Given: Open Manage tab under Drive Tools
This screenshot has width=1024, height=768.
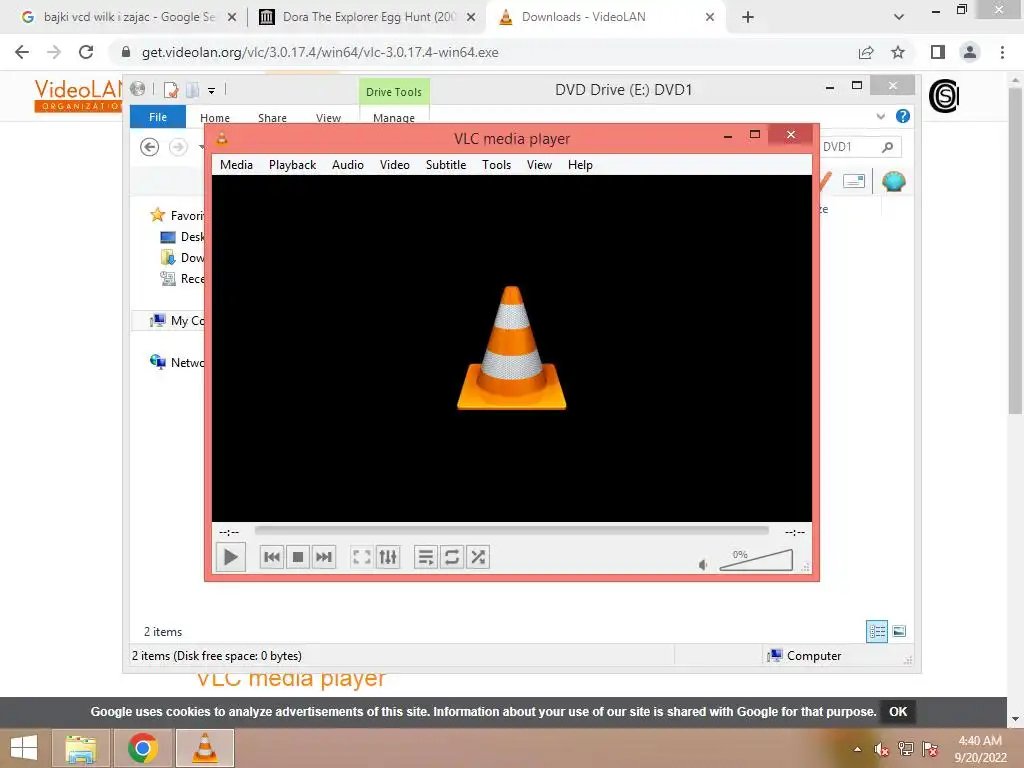Looking at the screenshot, I should click(x=394, y=118).
